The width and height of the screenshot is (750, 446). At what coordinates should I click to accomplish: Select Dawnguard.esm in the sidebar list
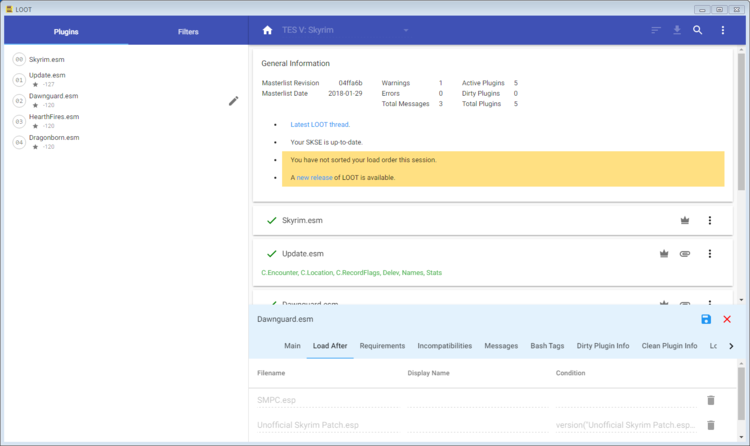[53, 96]
